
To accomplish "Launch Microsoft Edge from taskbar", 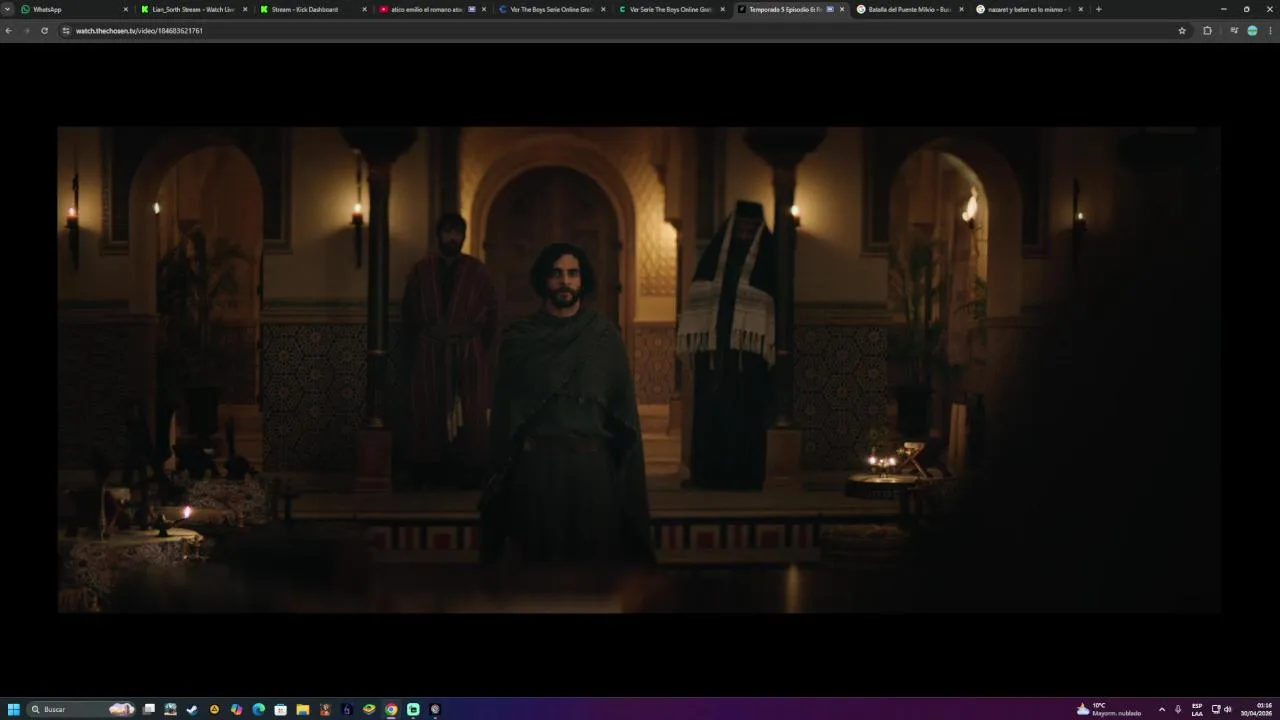I will [x=259, y=709].
